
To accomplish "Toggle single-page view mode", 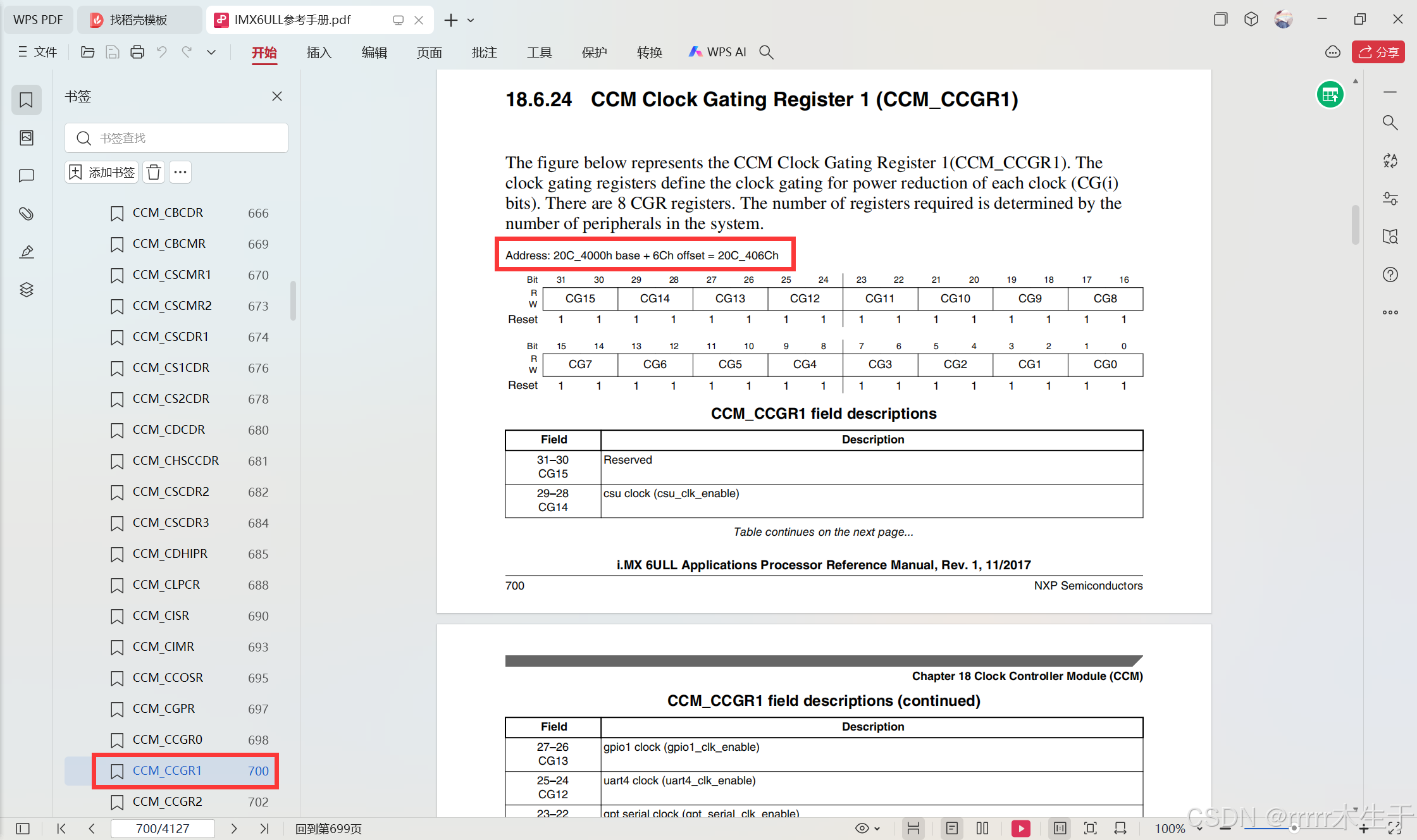I will [952, 828].
